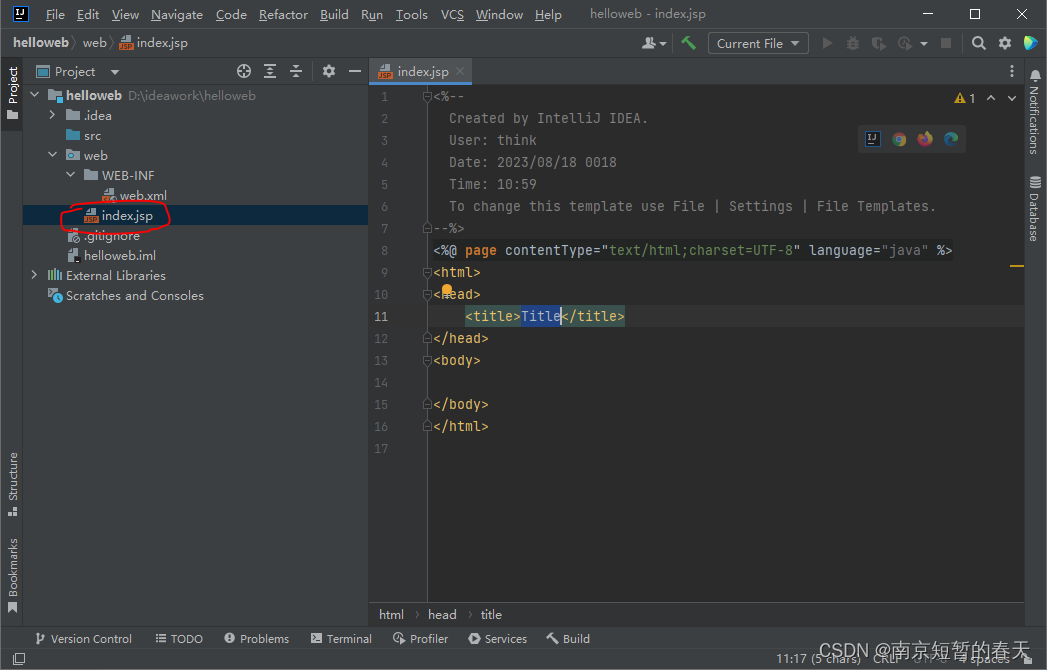Open the File menu
Image resolution: width=1047 pixels, height=670 pixels.
[x=55, y=15]
